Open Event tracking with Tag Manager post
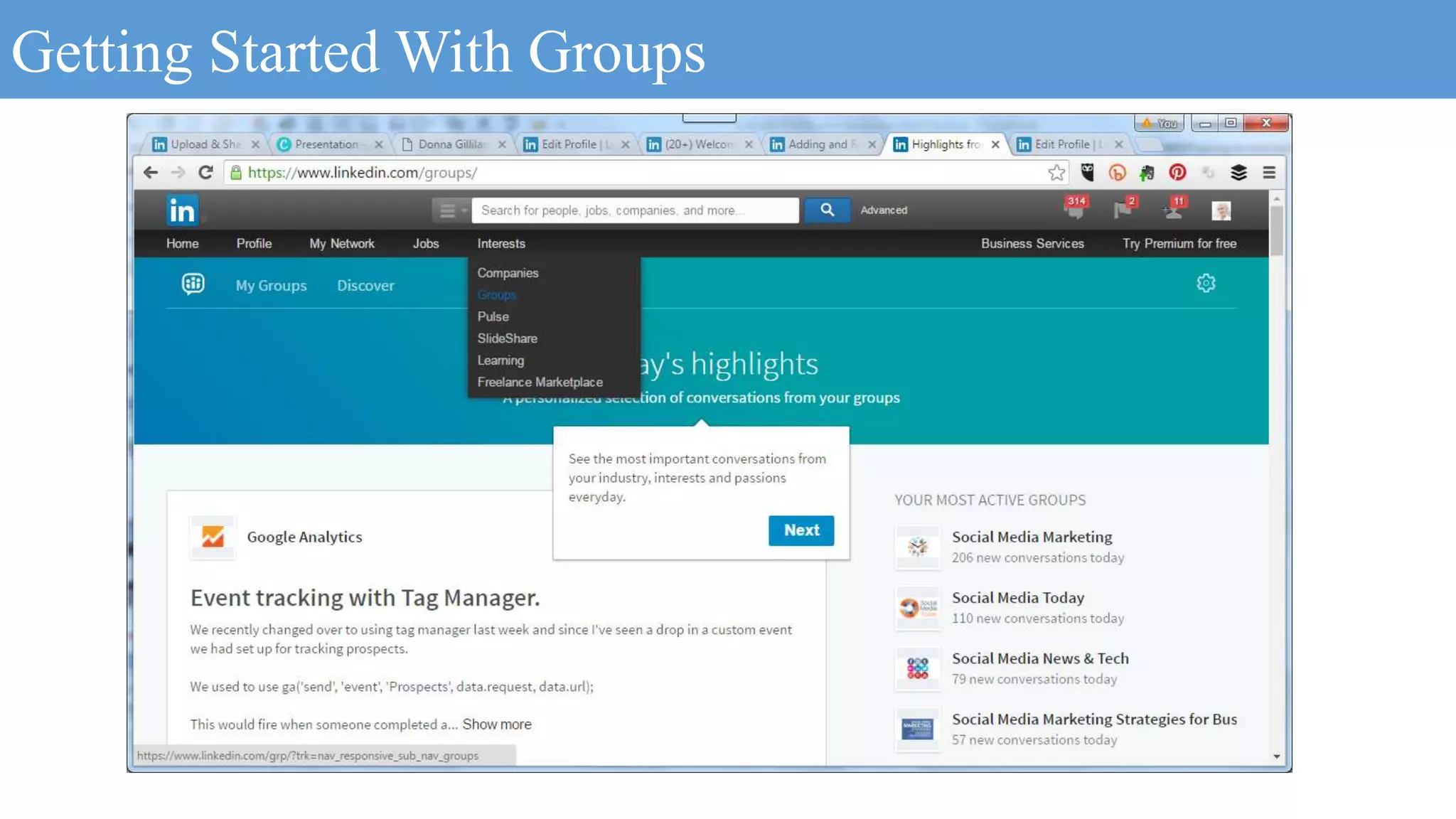The image size is (1456, 819). click(365, 598)
